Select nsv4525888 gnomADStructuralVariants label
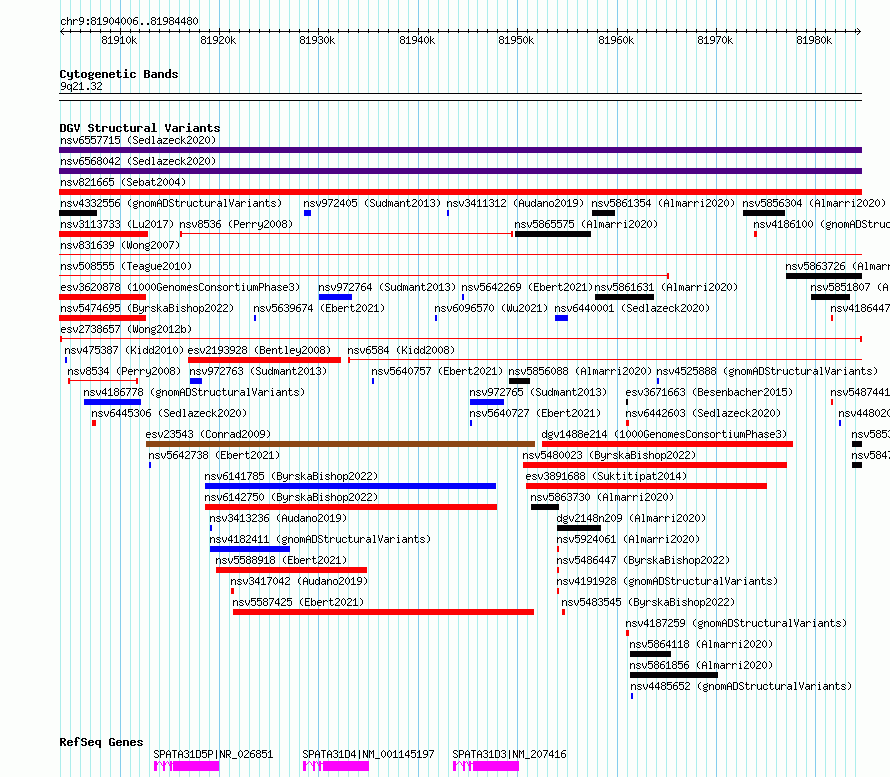890x777 pixels. [x=767, y=371]
